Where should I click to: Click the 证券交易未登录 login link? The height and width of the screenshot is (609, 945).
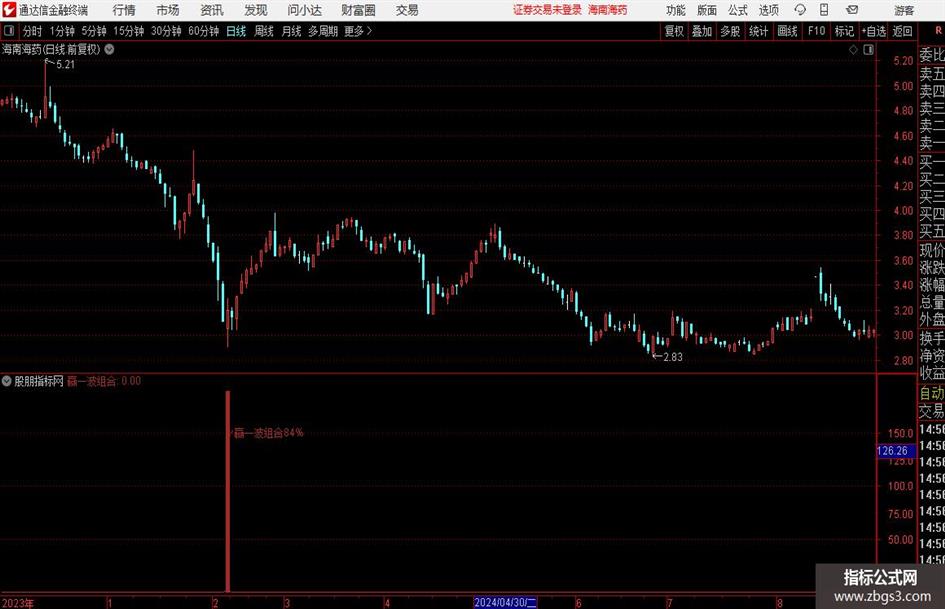(547, 10)
